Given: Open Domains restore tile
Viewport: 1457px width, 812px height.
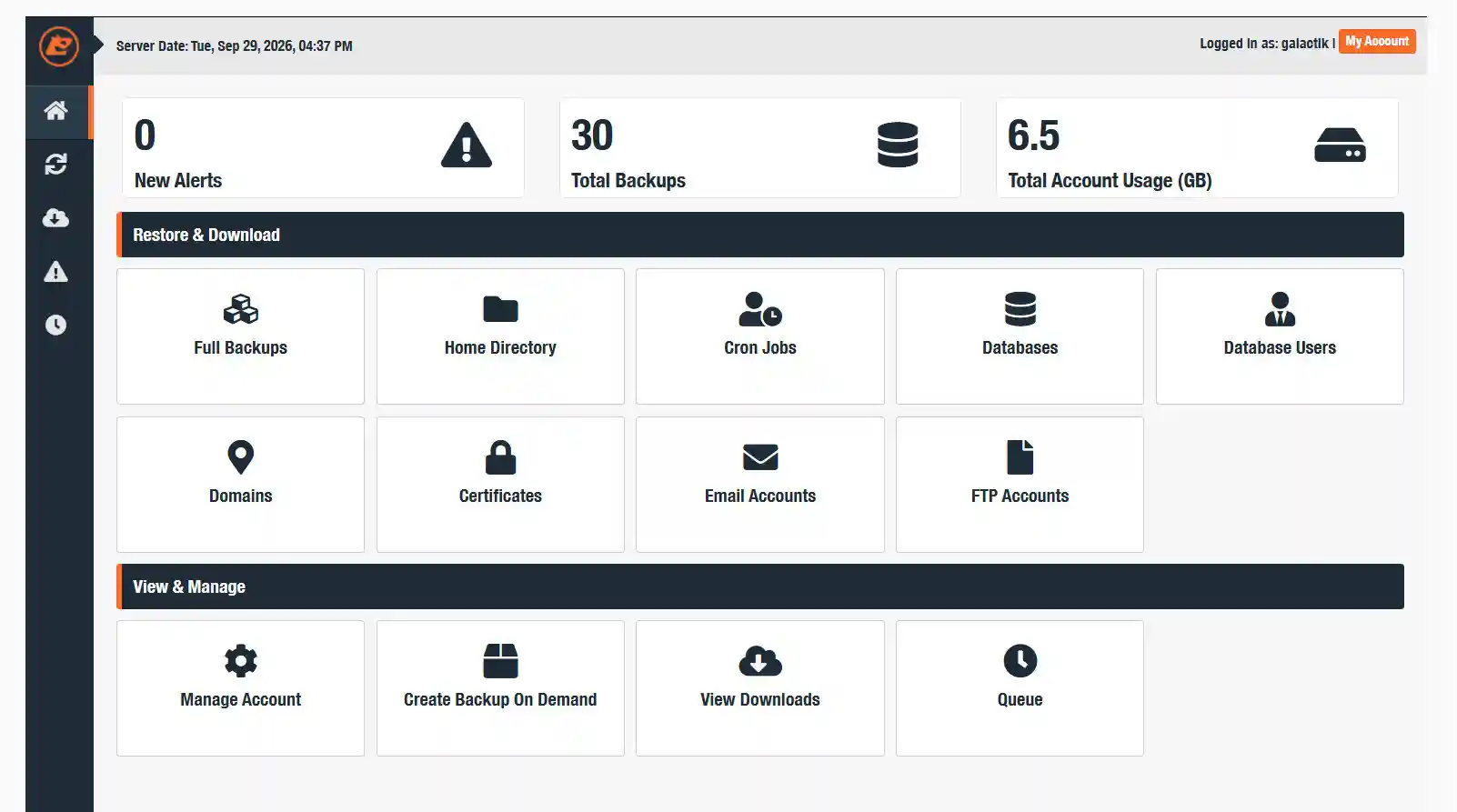Looking at the screenshot, I should click(x=241, y=485).
